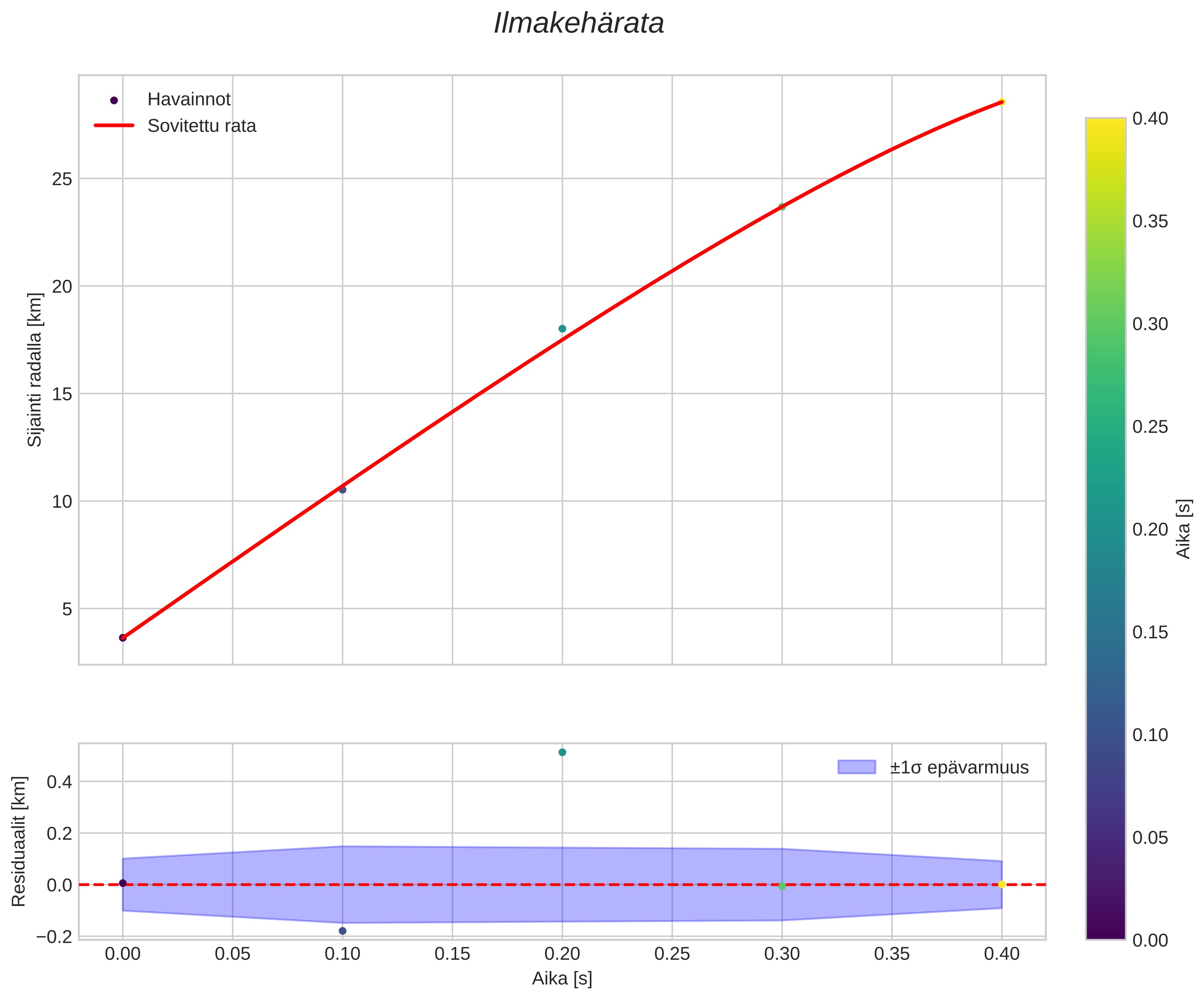Click the colorbar Aika [s] label
Image resolution: width=1204 pixels, height=999 pixels.
[1184, 529]
